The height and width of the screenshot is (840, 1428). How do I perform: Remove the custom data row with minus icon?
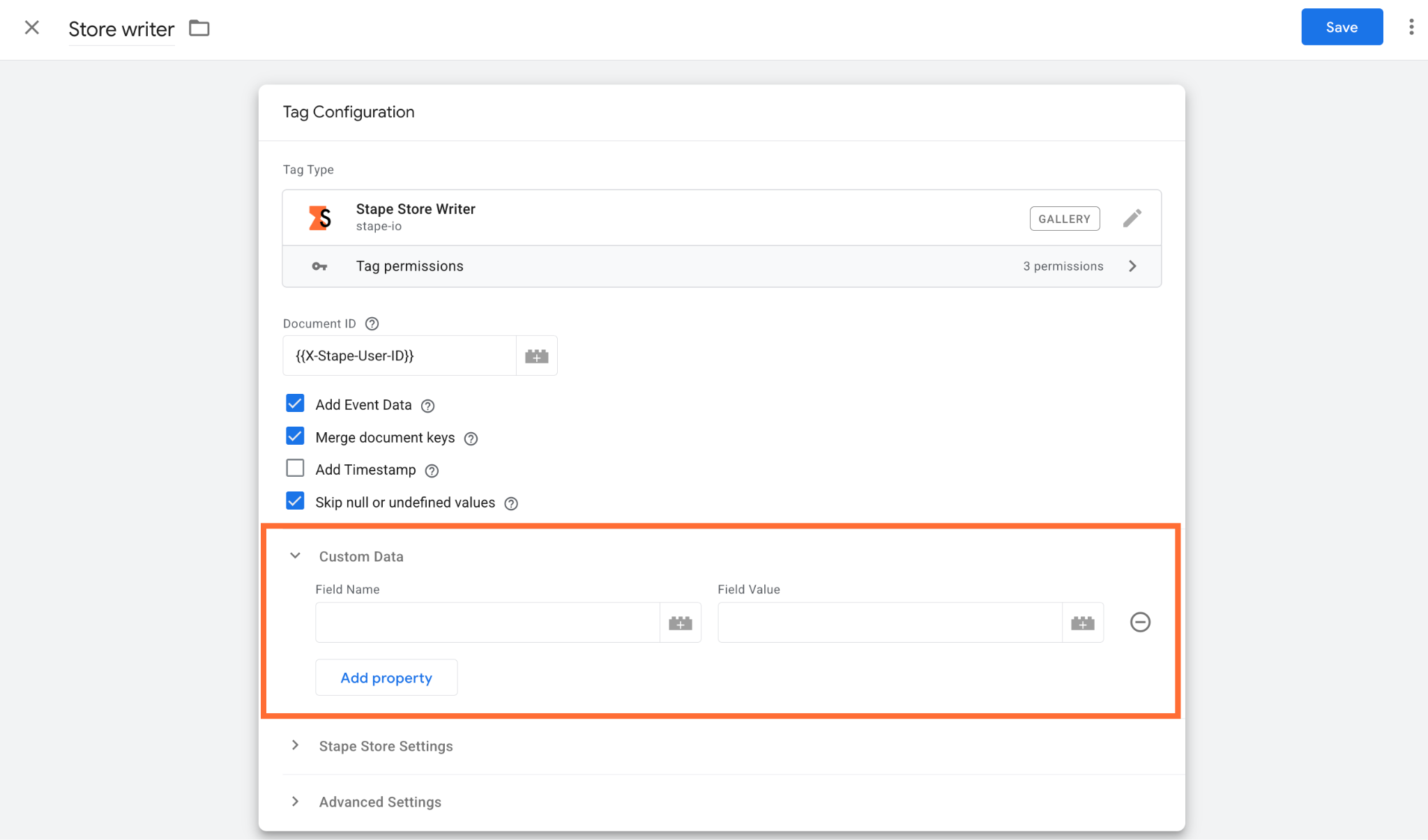click(1140, 622)
